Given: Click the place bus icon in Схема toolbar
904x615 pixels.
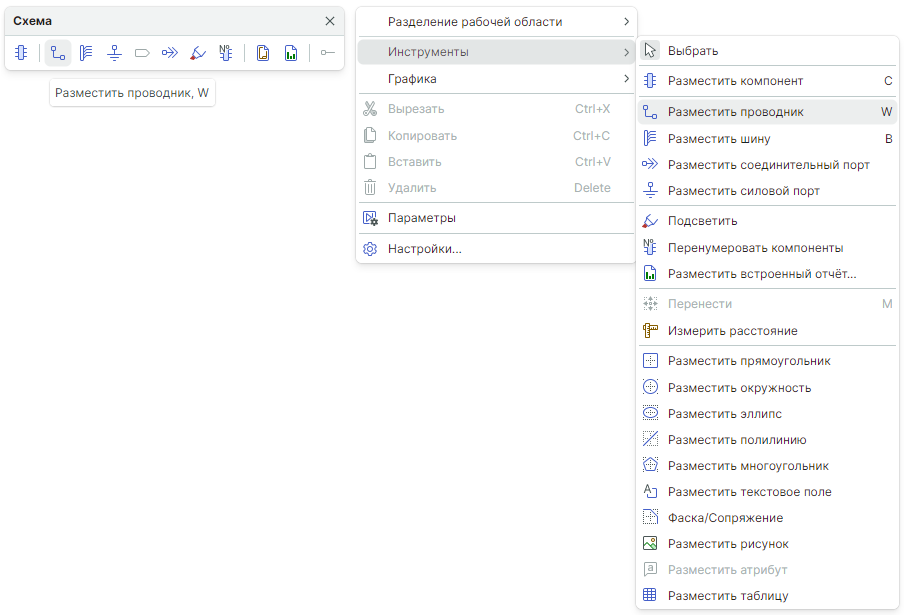Looking at the screenshot, I should (86, 53).
